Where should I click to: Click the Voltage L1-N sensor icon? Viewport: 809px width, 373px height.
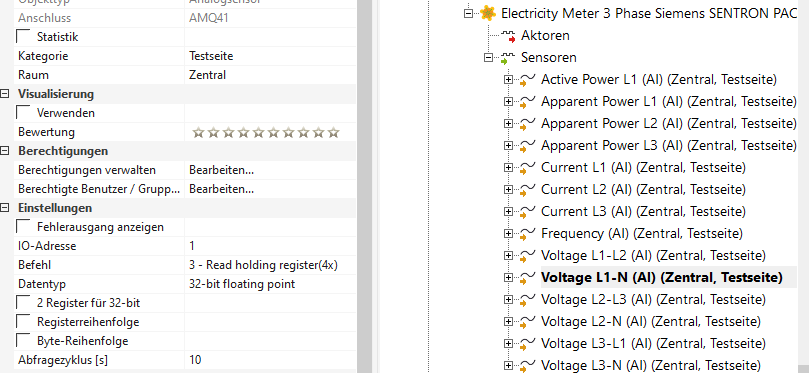click(527, 278)
